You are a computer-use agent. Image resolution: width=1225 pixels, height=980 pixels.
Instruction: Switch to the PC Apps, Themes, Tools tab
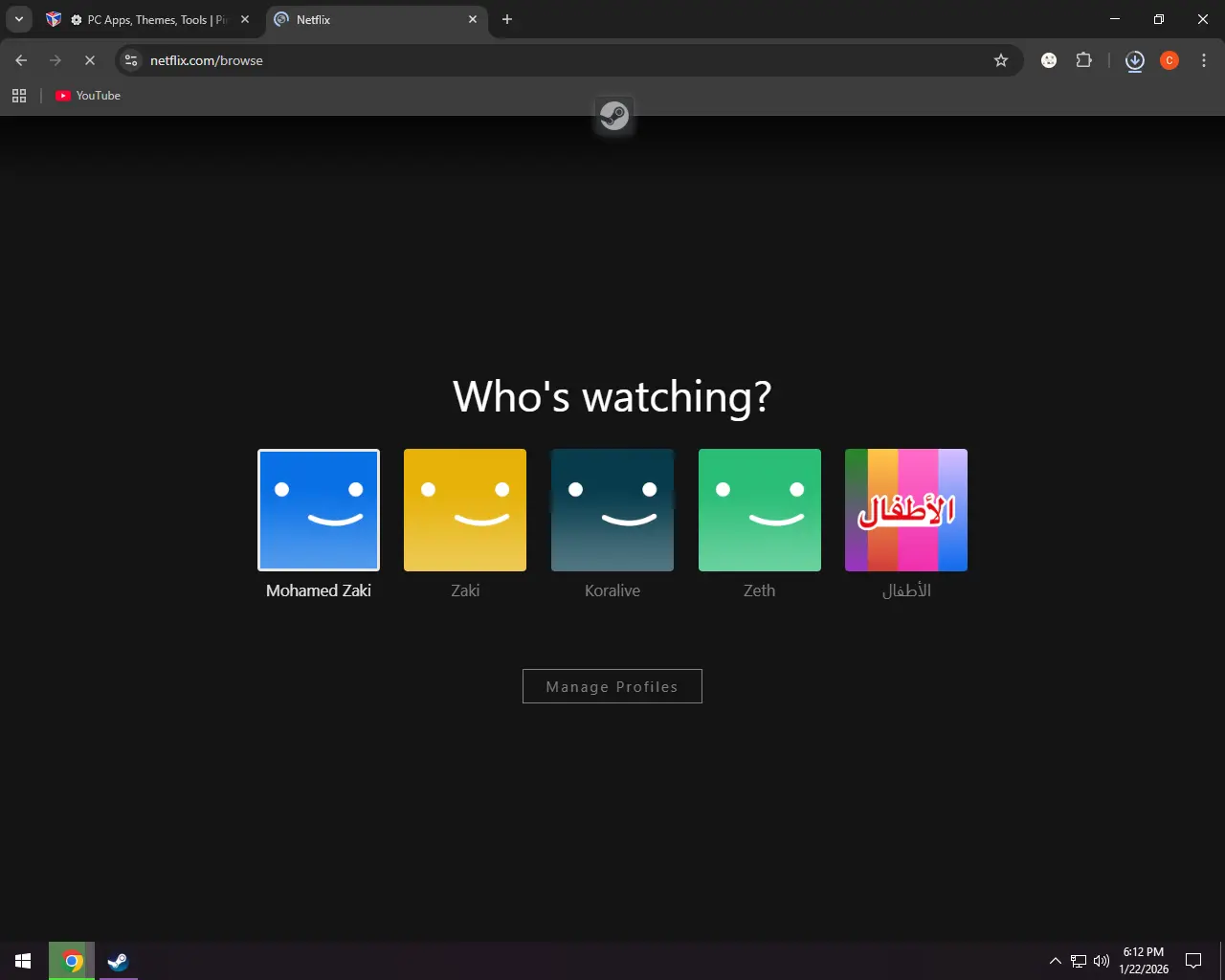[x=149, y=19]
